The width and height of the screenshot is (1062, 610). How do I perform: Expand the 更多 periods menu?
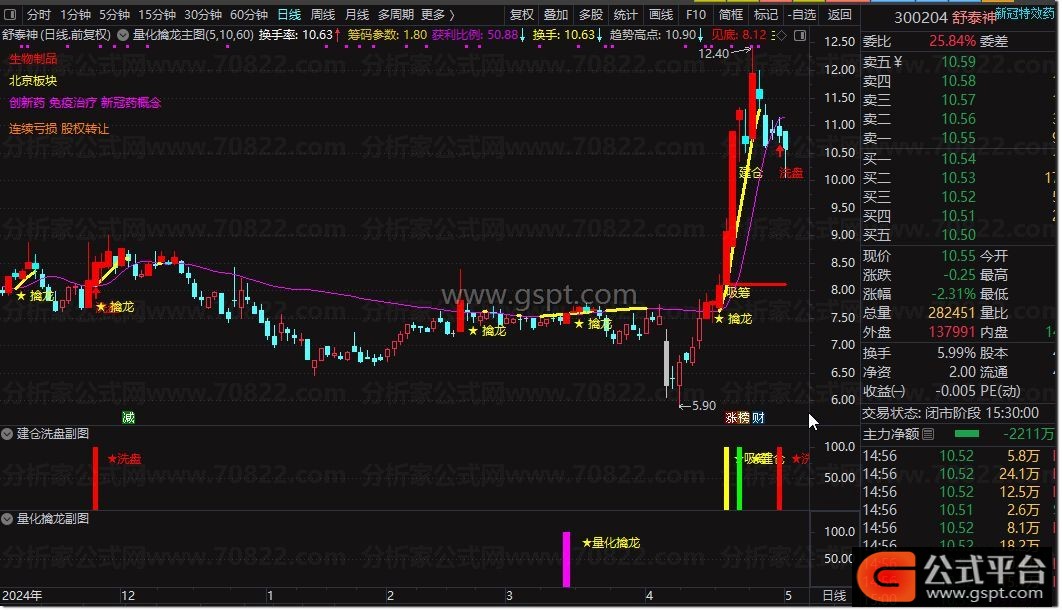[438, 14]
